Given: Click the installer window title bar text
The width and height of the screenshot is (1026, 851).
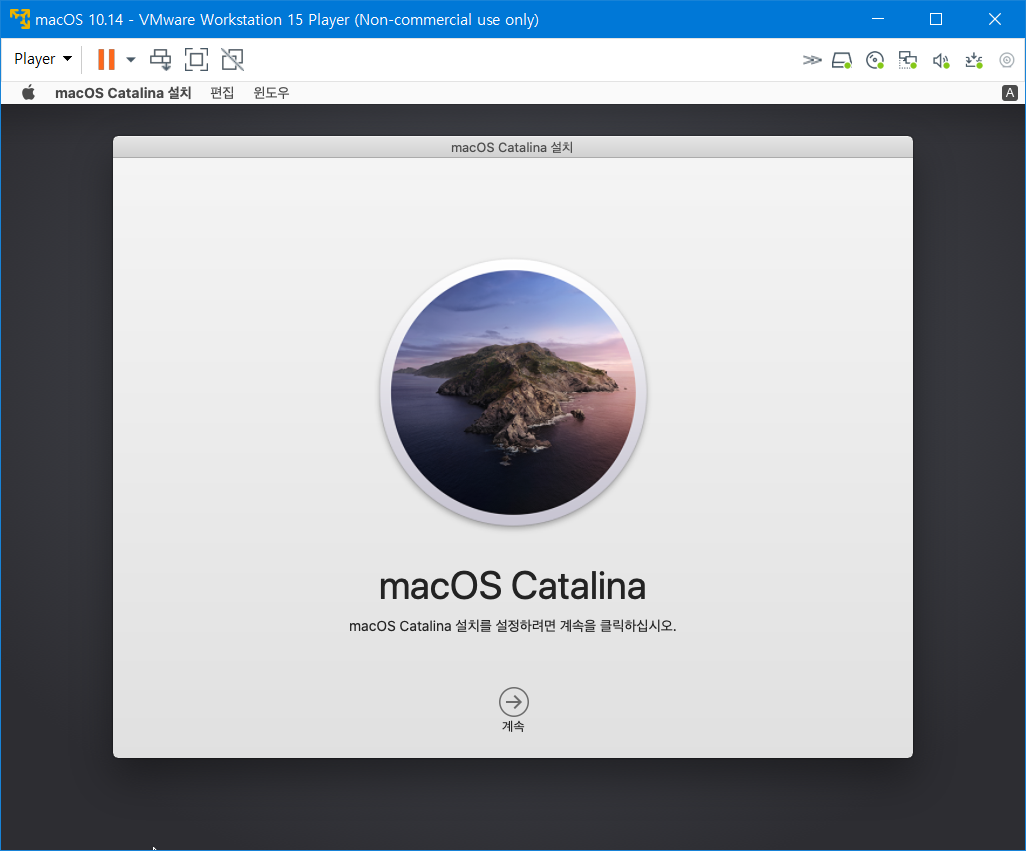Looking at the screenshot, I should point(512,147).
